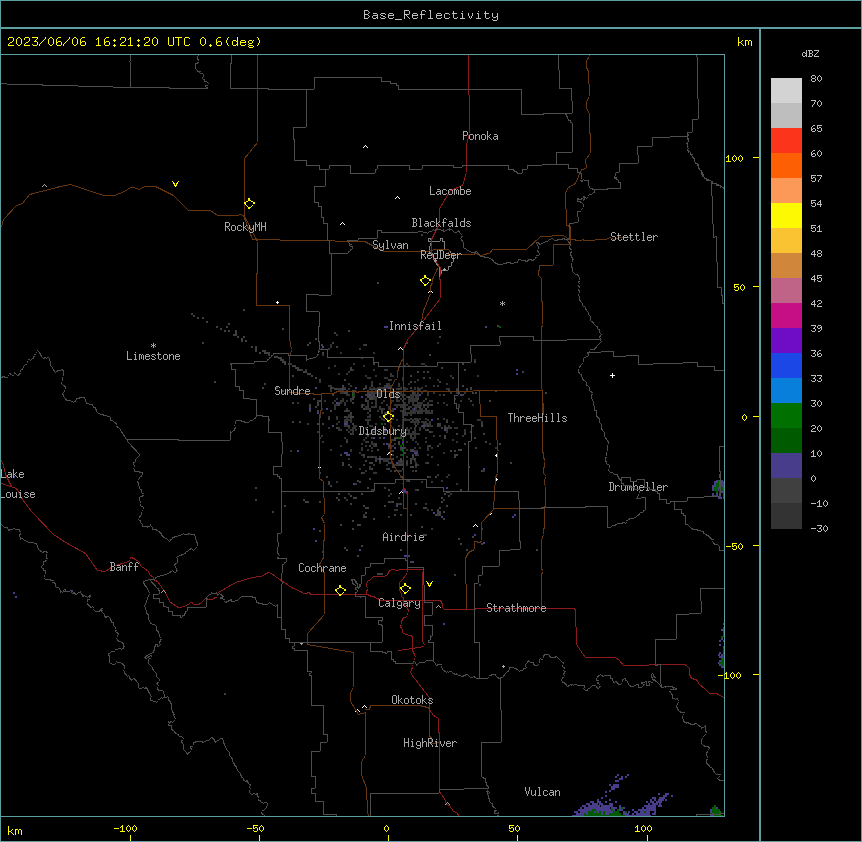Click the dBZ legend heading
This screenshot has height=842, width=862.
click(810, 53)
